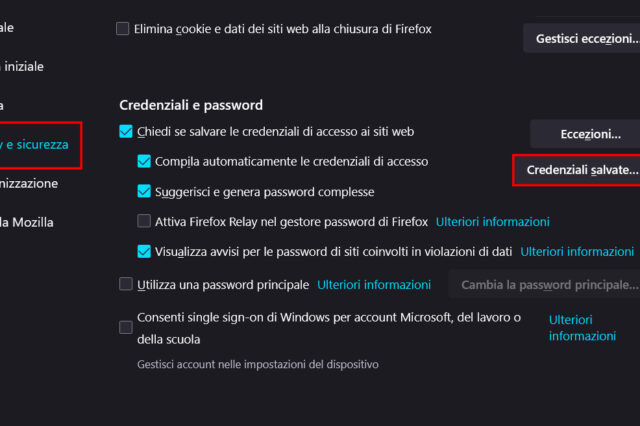Open 'Credenziali salvate...' saved logins
This screenshot has width=640, height=426.
pyautogui.click(x=577, y=170)
